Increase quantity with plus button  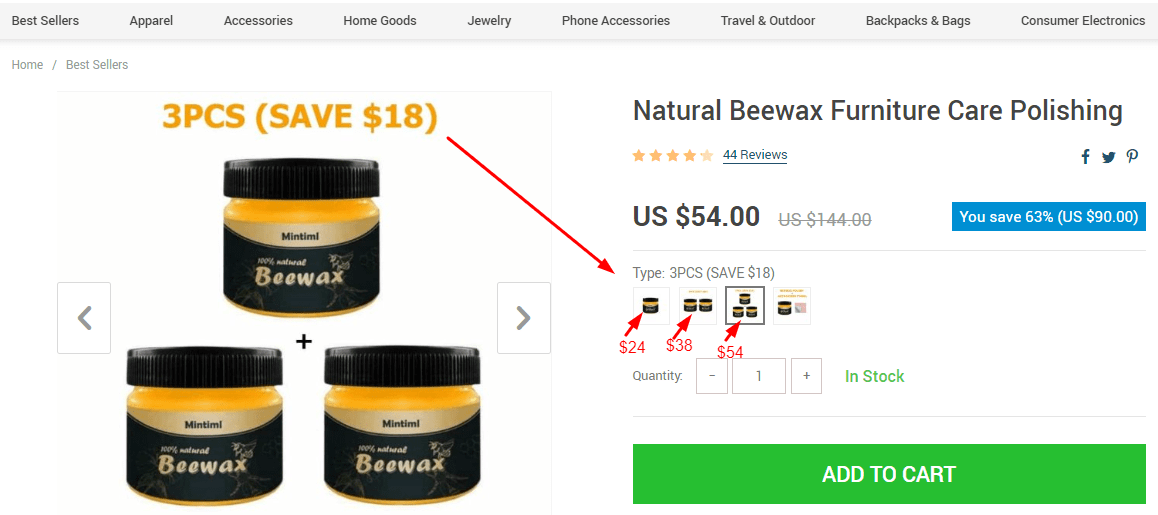pos(806,376)
